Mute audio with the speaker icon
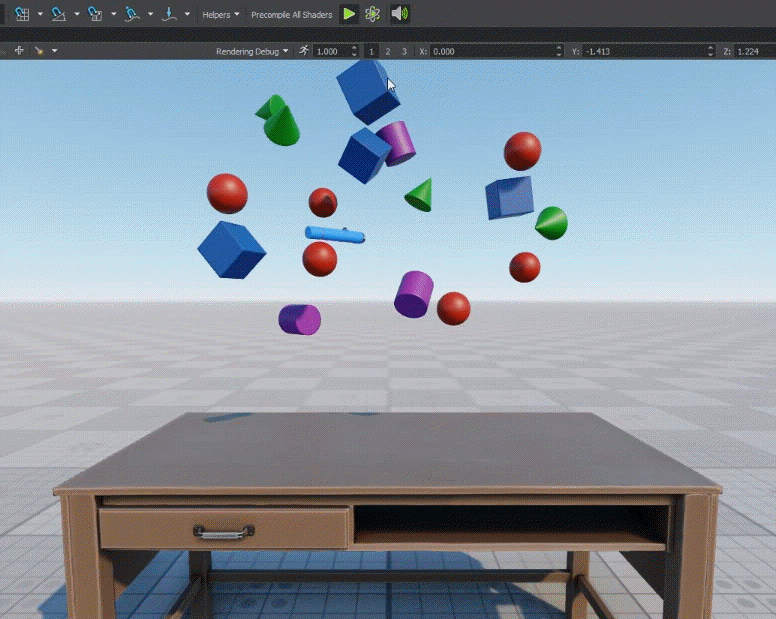776x619 pixels. (x=400, y=14)
